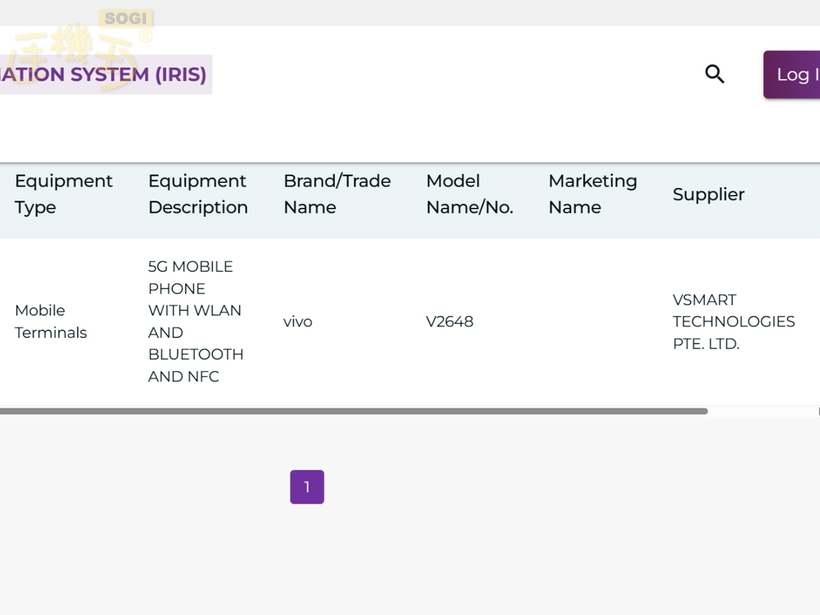Screen dimensions: 820x615
Task: Go to results page 1
Action: click(307, 487)
